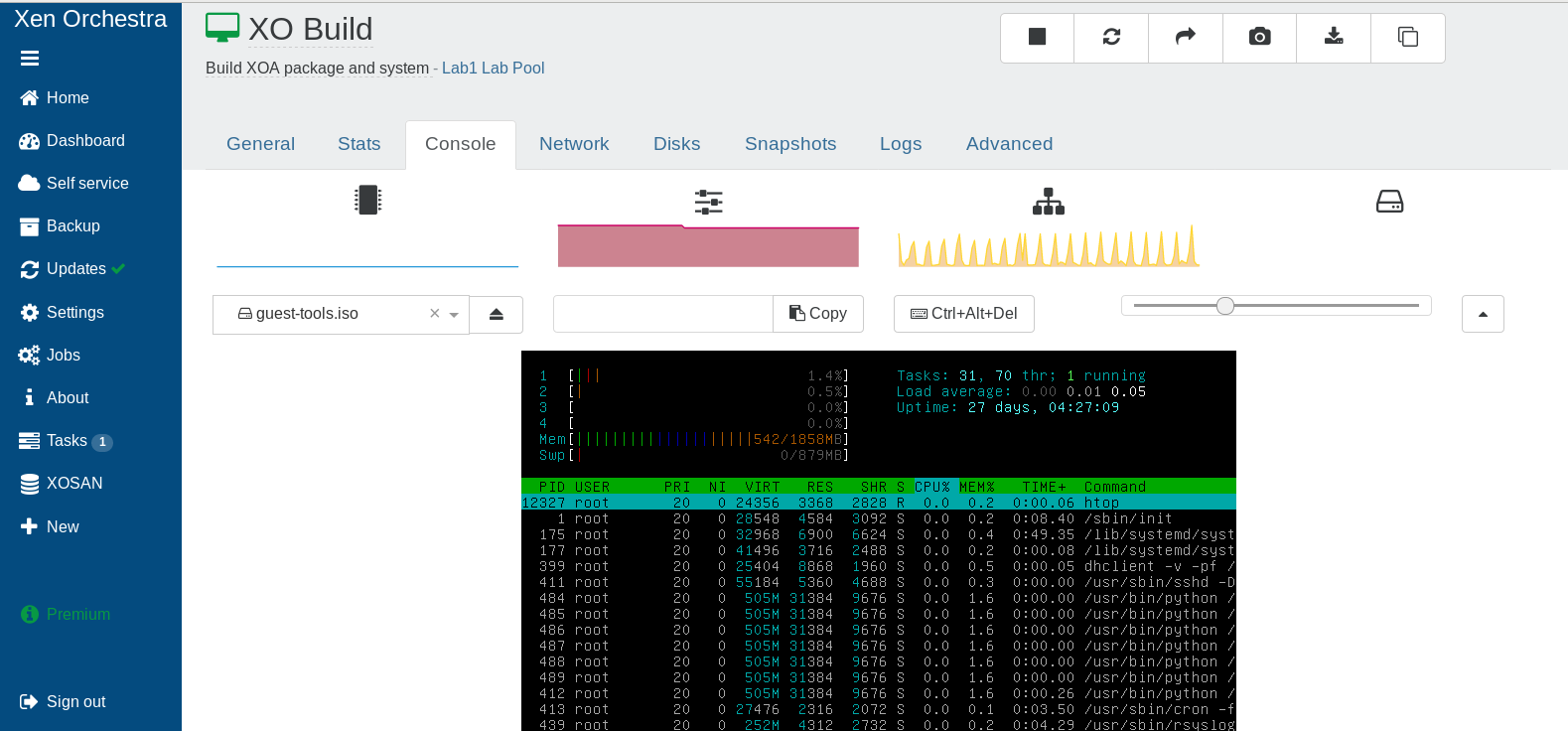1568x731 pixels.
Task: Switch to the Network tab
Action: tap(574, 144)
